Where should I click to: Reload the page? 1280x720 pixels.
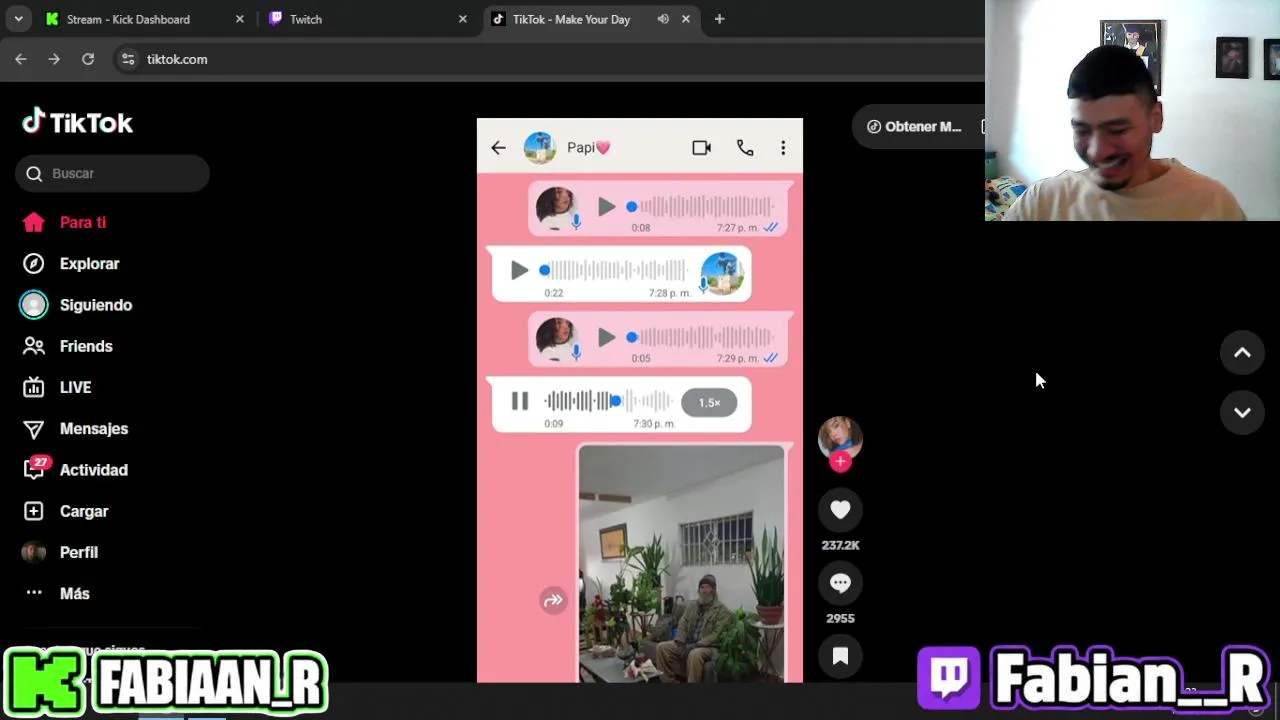(88, 59)
